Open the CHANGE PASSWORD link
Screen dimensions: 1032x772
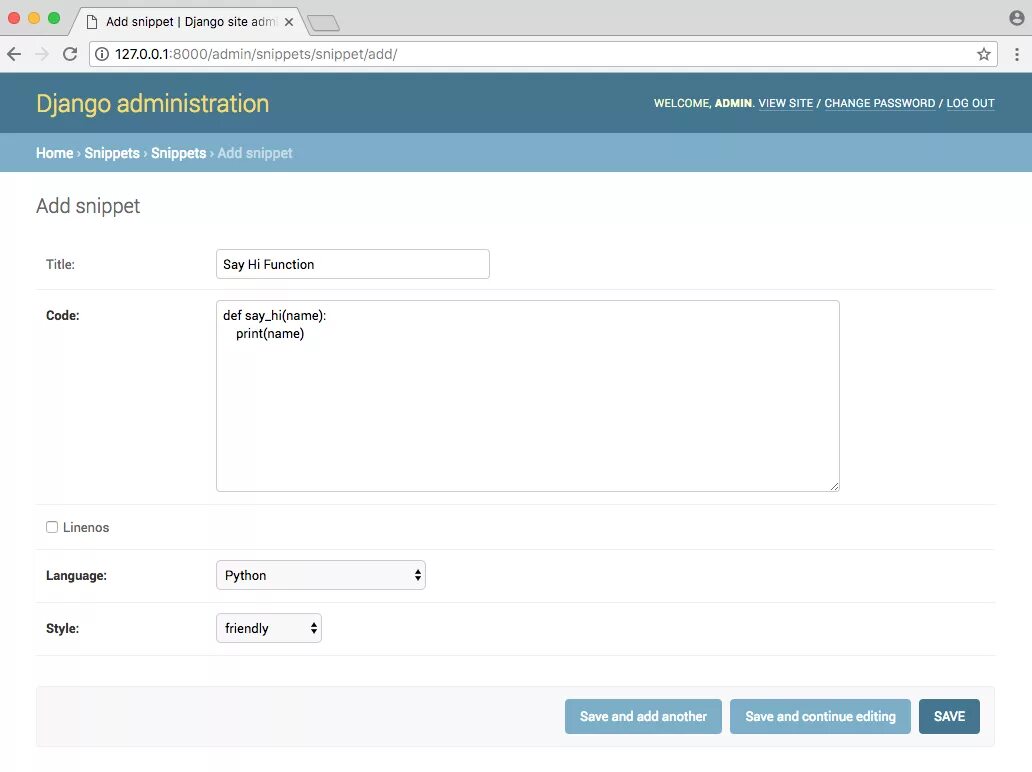pos(879,103)
